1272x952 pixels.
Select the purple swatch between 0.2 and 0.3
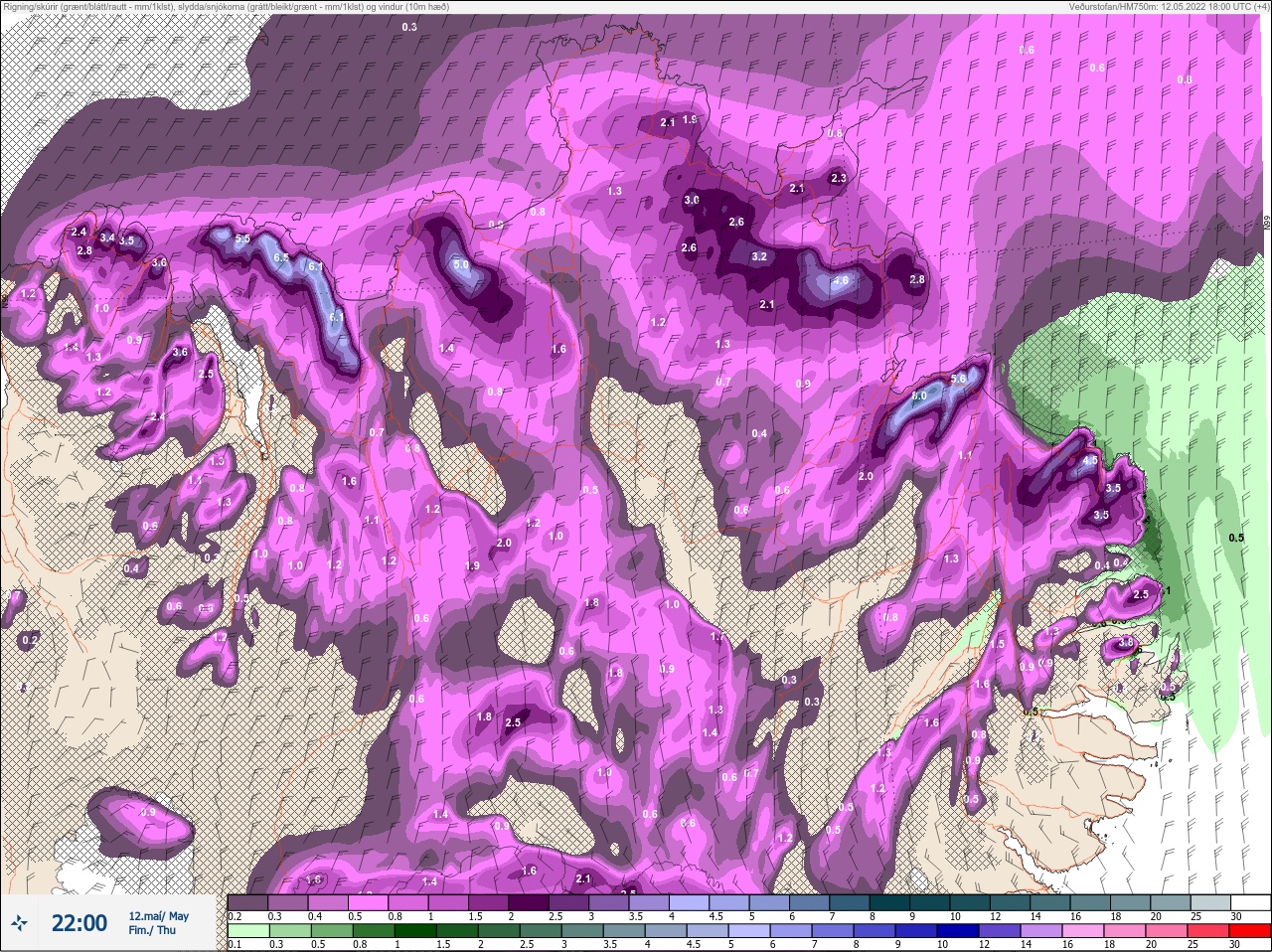point(247,903)
